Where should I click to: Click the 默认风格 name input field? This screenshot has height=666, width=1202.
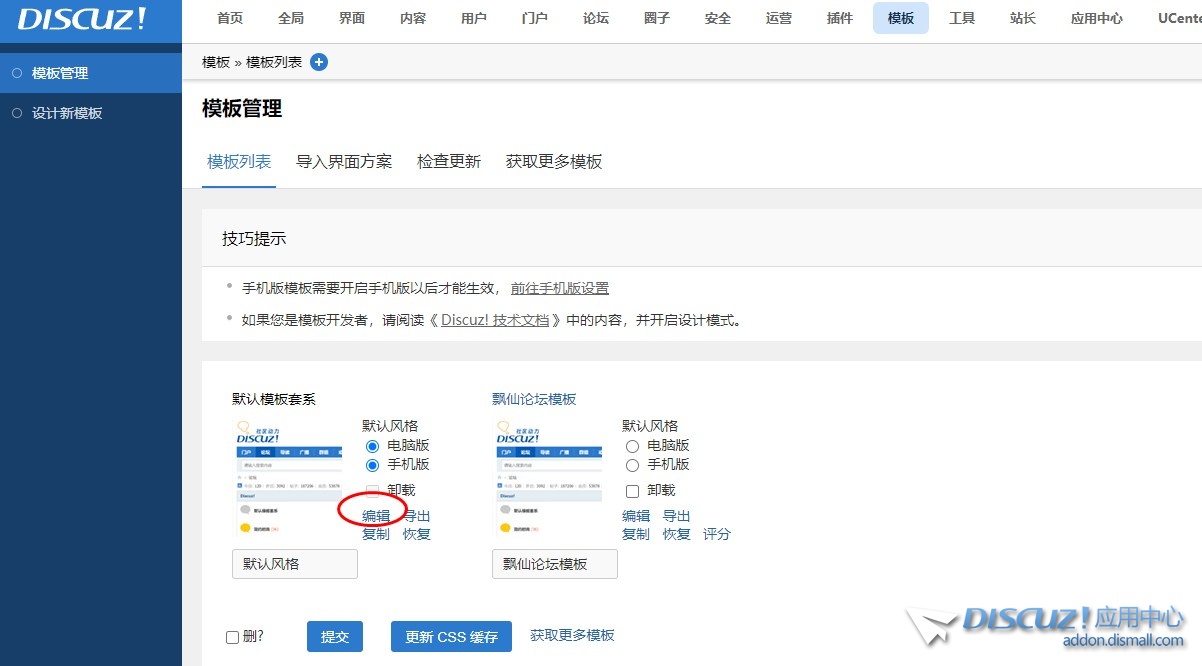click(x=295, y=564)
